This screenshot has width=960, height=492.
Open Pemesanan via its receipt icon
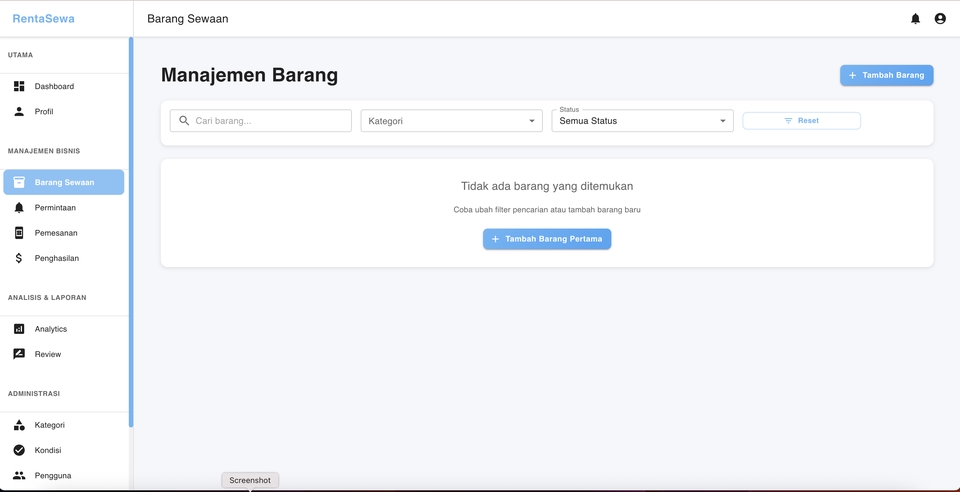[x=19, y=233]
